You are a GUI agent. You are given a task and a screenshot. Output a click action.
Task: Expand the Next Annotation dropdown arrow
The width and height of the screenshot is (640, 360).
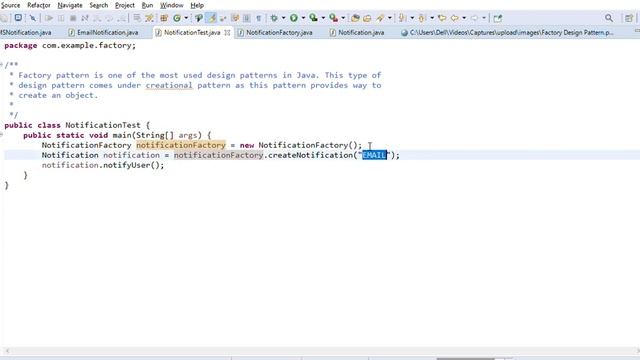412,18
